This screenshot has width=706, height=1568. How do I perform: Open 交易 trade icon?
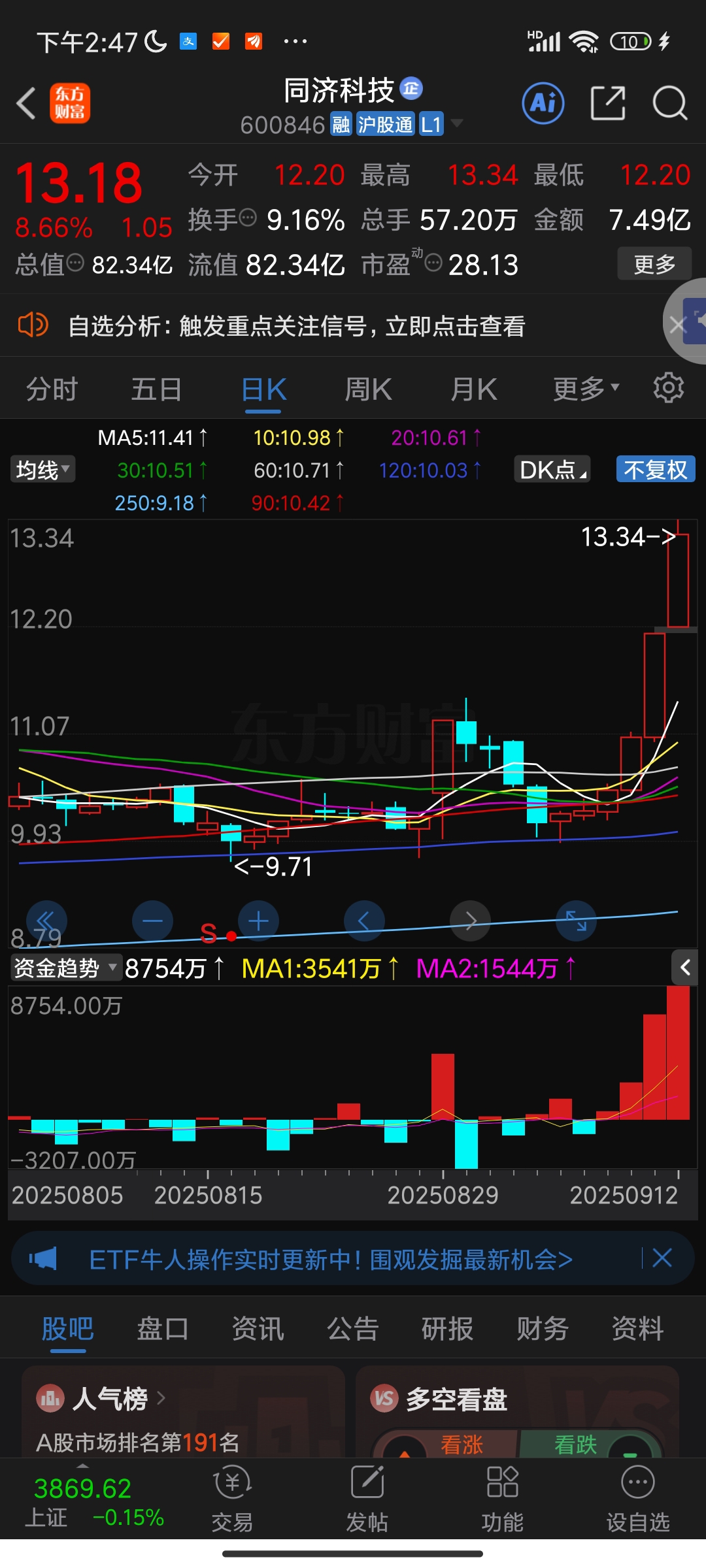click(x=232, y=1497)
